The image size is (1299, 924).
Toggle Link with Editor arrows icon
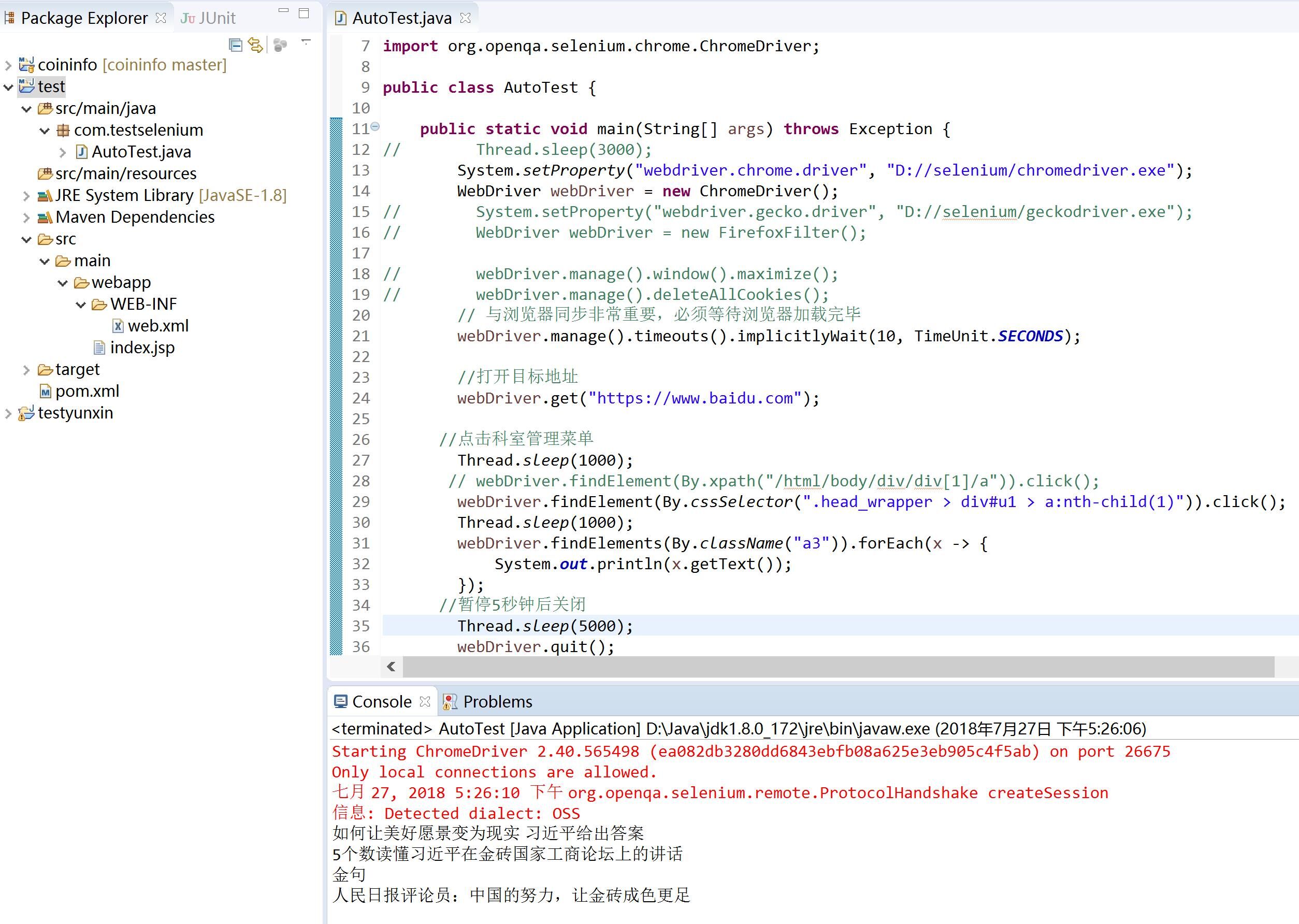coord(256,45)
